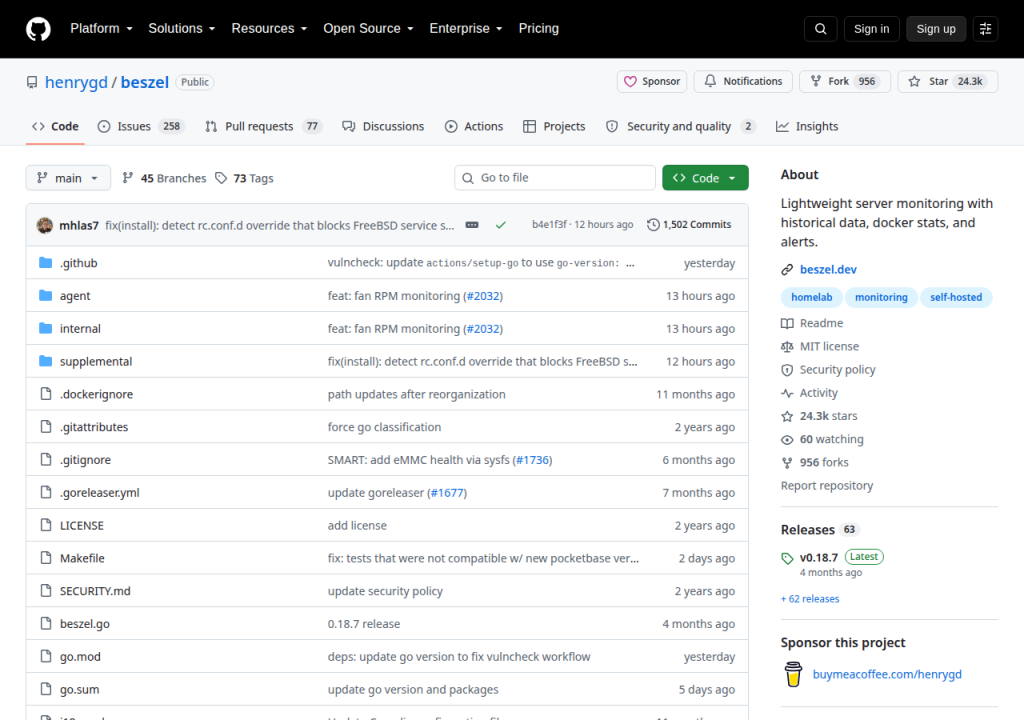Screen dimensions: 1024x720
Task: Open the + 62 releases link
Action: [810, 599]
